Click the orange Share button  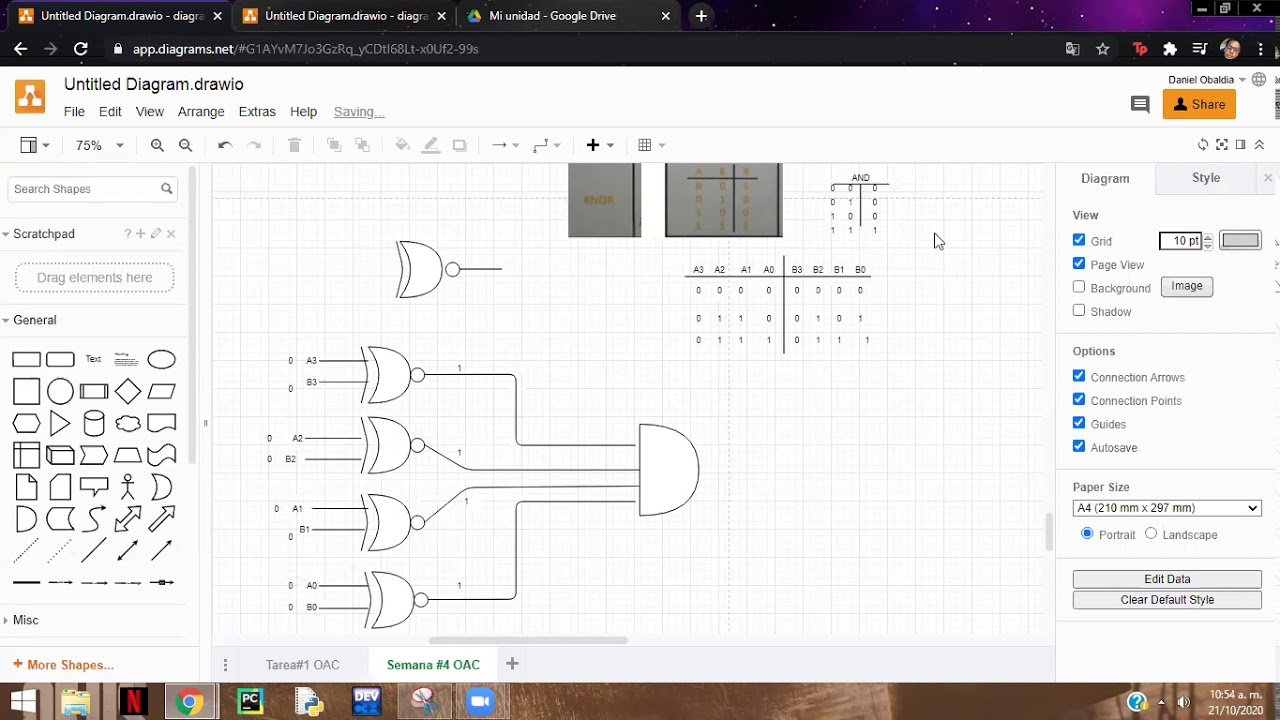(1199, 104)
